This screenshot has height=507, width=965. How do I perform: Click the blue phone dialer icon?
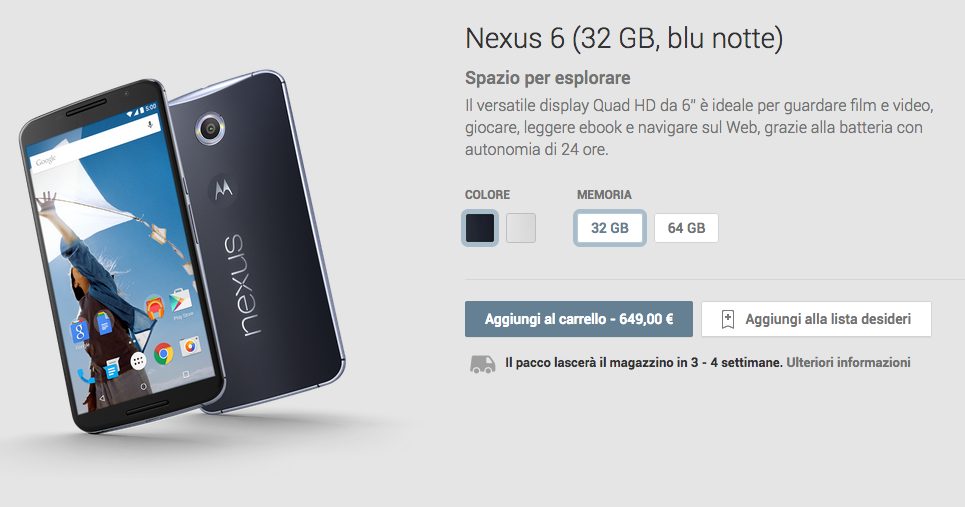tap(86, 375)
